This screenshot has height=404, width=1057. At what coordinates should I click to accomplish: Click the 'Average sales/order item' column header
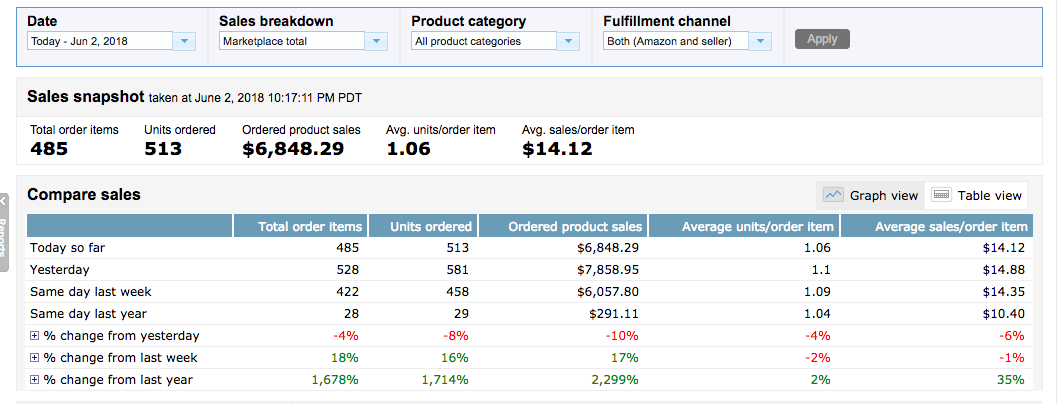pos(937,226)
